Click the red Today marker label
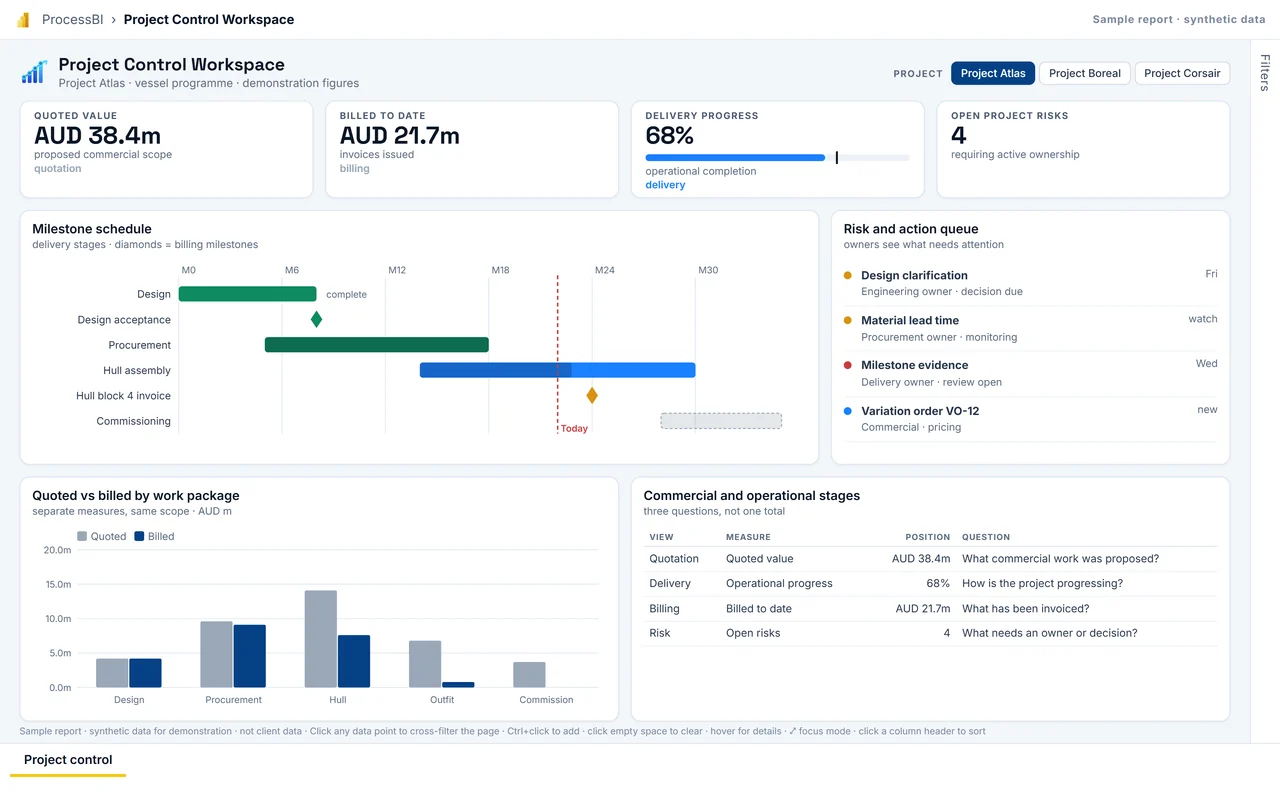 tap(574, 429)
